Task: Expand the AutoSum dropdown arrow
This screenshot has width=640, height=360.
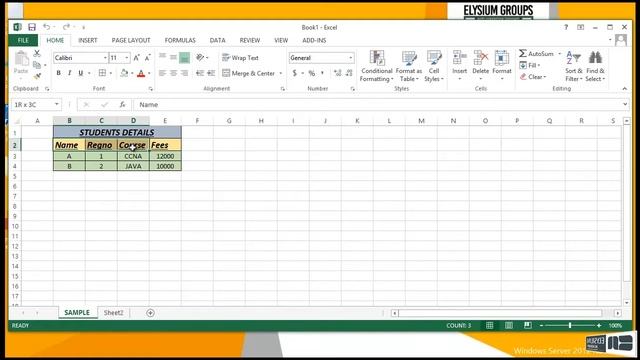Action: tap(560, 53)
